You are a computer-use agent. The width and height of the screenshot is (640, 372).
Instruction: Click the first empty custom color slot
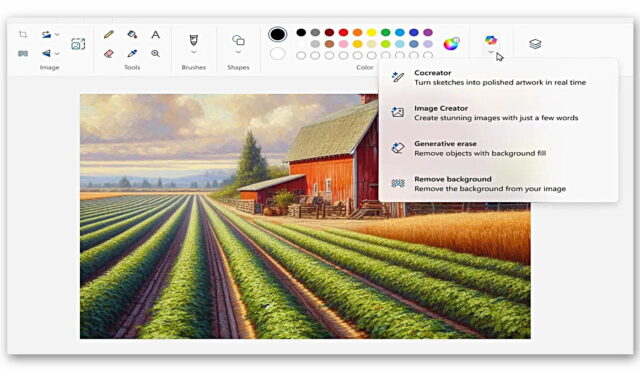pyautogui.click(x=301, y=55)
